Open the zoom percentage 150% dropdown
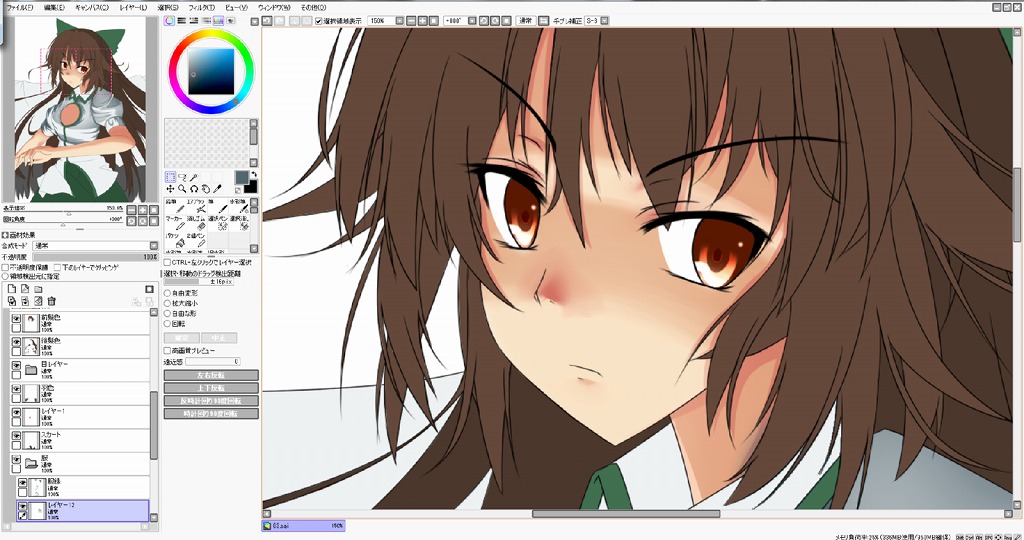Screen dimensions: 1024x540 400,21
